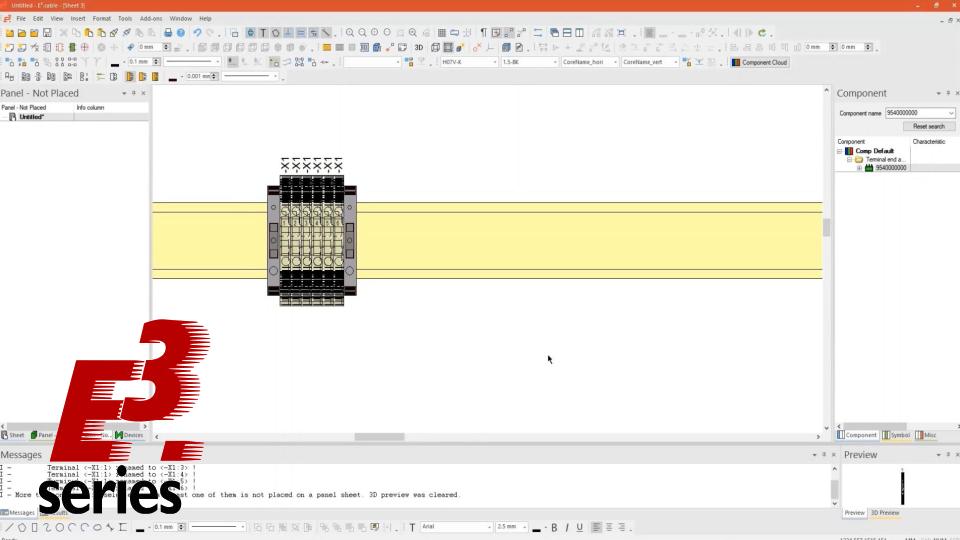Viewport: 960px width, 540px height.
Task: Click the cascade windows icon
Action: pyautogui.click(x=555, y=33)
